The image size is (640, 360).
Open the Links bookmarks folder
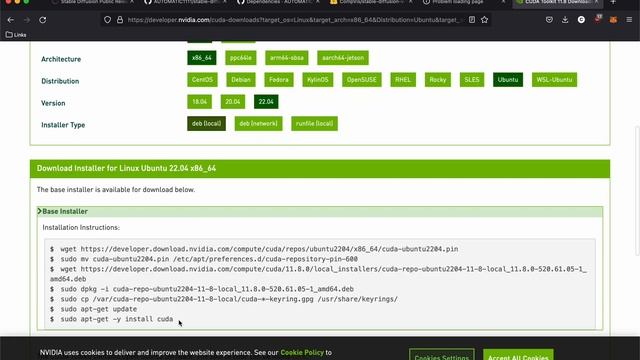click(x=16, y=35)
